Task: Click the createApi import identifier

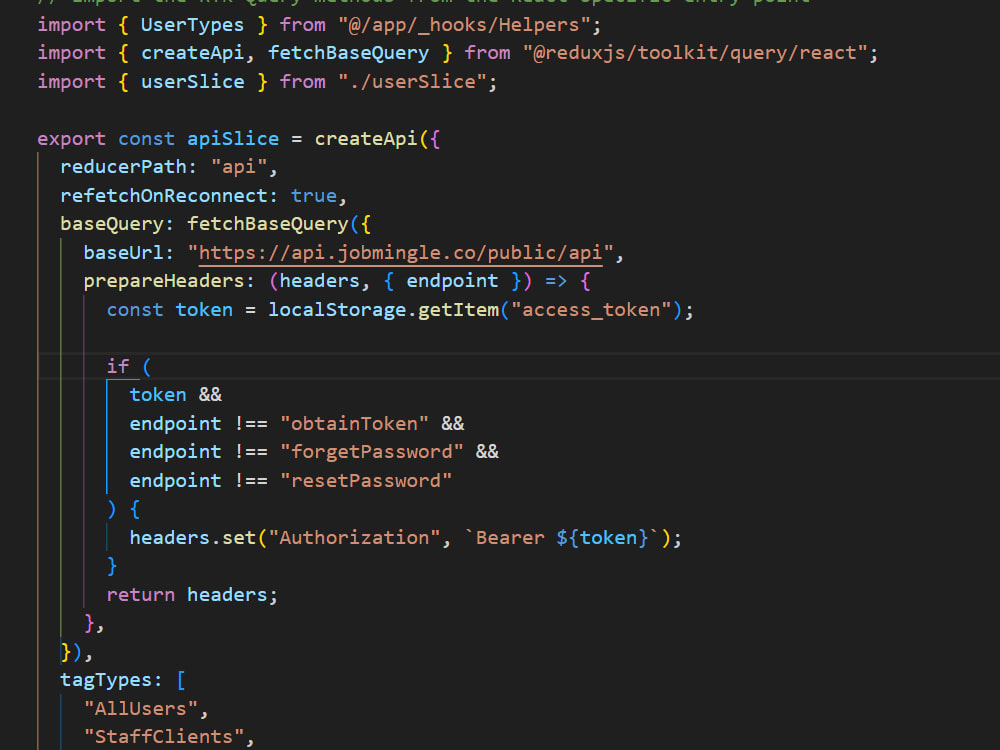Action: 192,53
